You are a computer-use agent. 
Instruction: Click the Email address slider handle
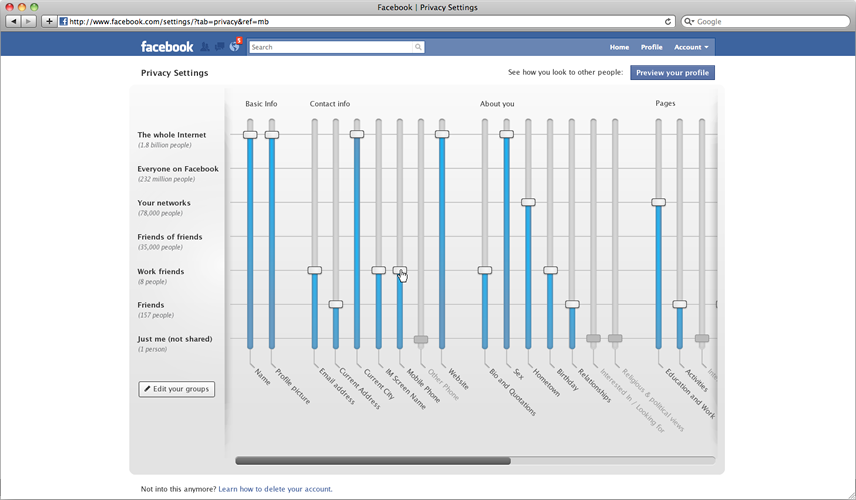(314, 270)
